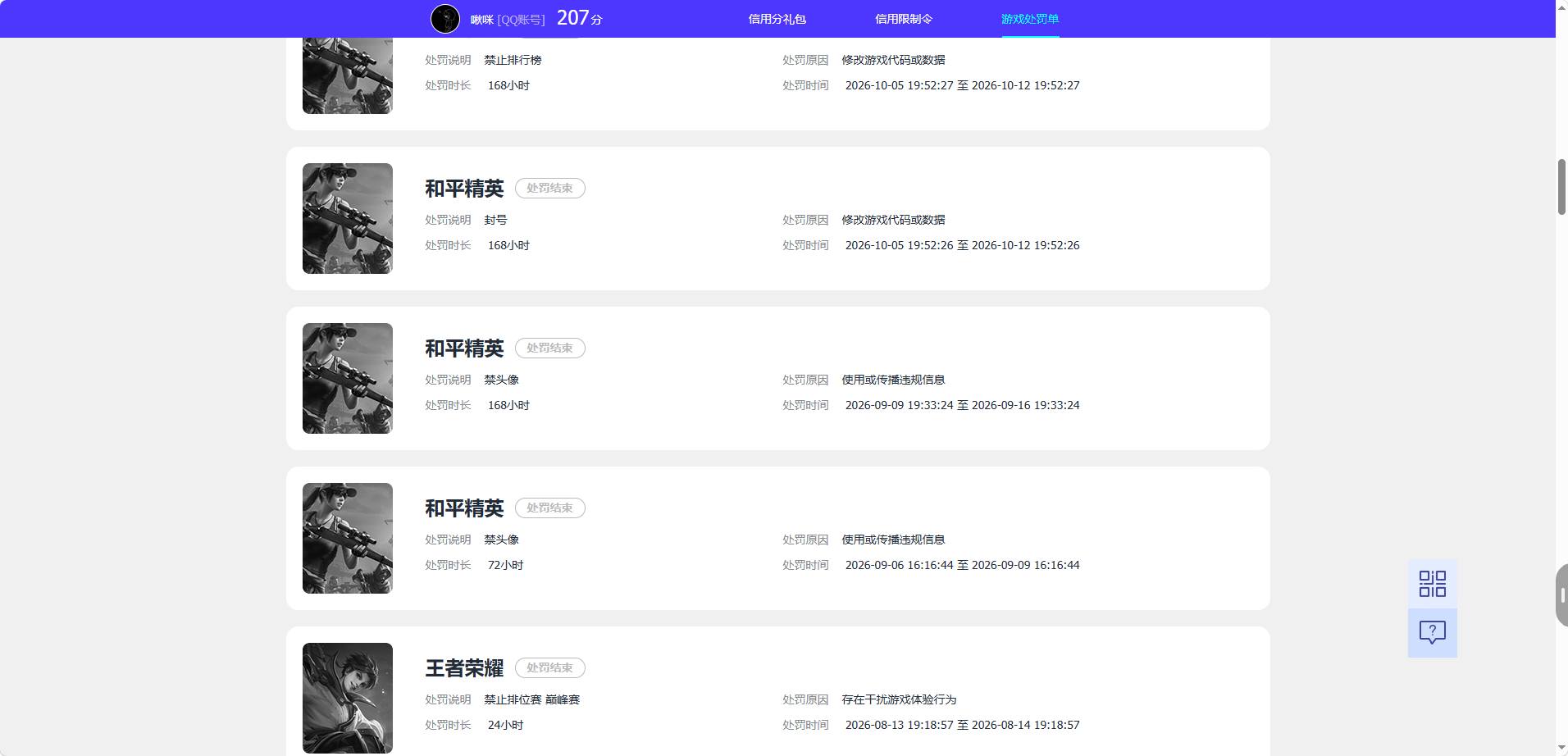1568x756 pixels.
Task: Click the date range starting 2026-08-13 19:18:57
Action: pyautogui.click(x=962, y=725)
